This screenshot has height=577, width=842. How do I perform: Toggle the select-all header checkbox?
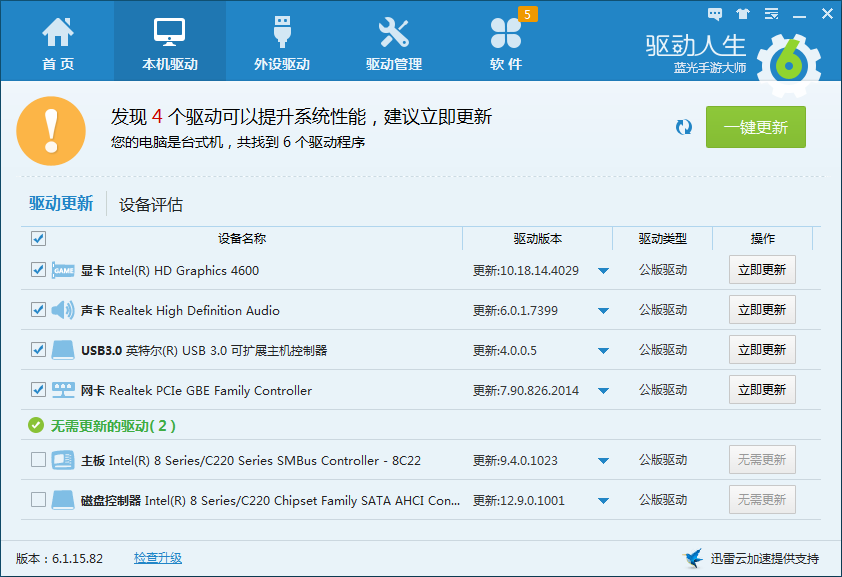pyautogui.click(x=38, y=238)
